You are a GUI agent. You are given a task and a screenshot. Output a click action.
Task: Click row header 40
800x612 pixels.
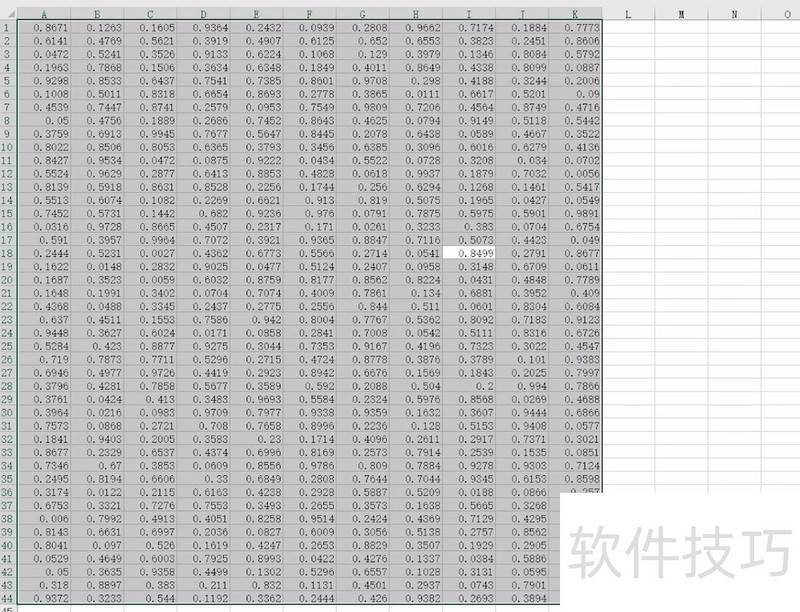[x=8, y=545]
